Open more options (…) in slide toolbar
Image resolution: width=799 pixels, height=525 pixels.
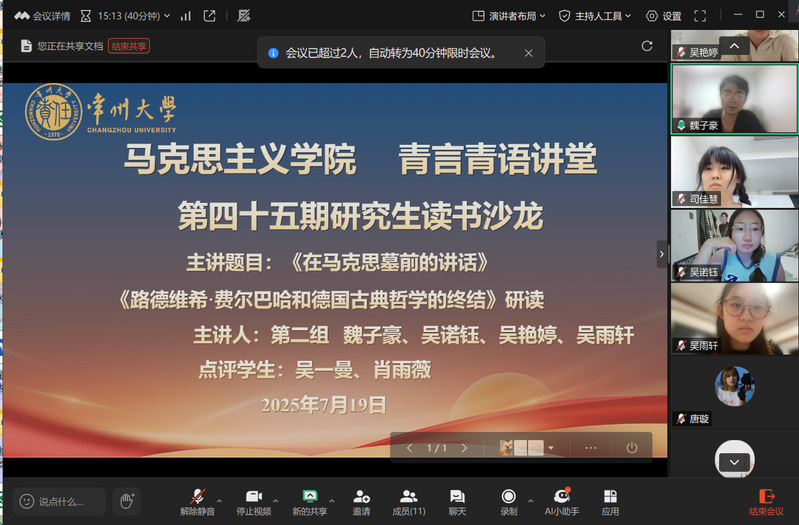[591, 448]
